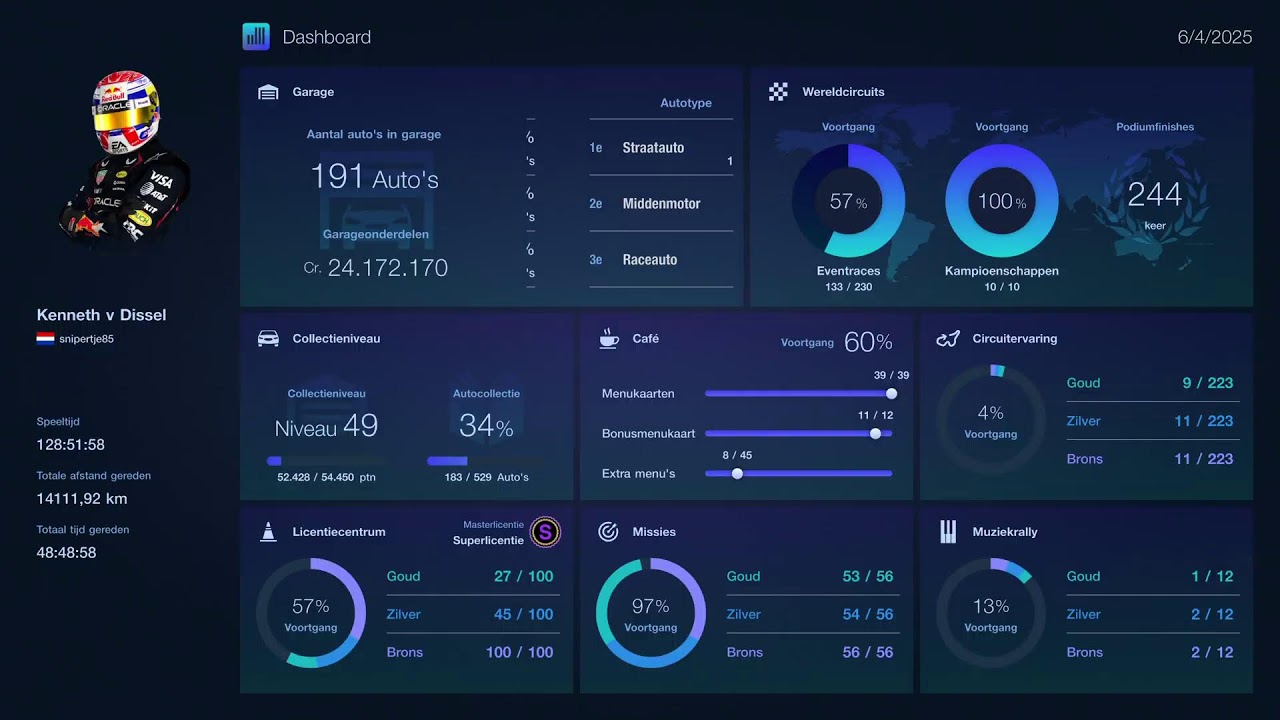
Task: Click the date 6/4/2025
Action: 1215,37
